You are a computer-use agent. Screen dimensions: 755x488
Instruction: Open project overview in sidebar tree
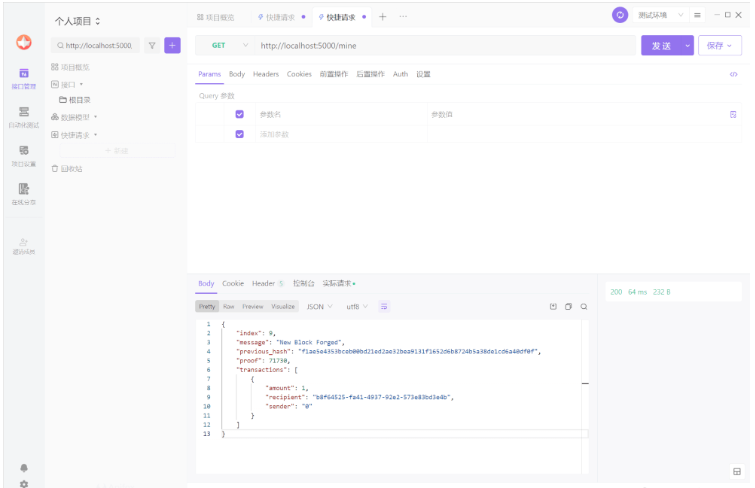click(70, 67)
